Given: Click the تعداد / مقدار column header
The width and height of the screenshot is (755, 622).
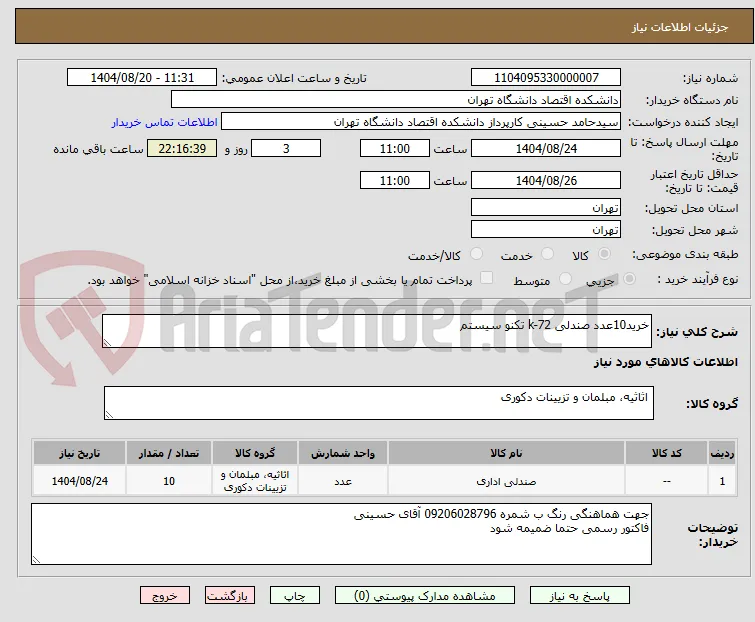Looking at the screenshot, I should point(169,453).
